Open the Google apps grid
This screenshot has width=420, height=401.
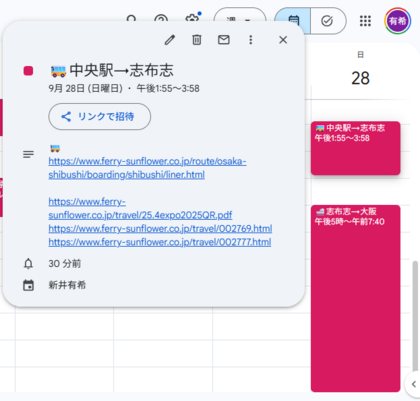(365, 21)
